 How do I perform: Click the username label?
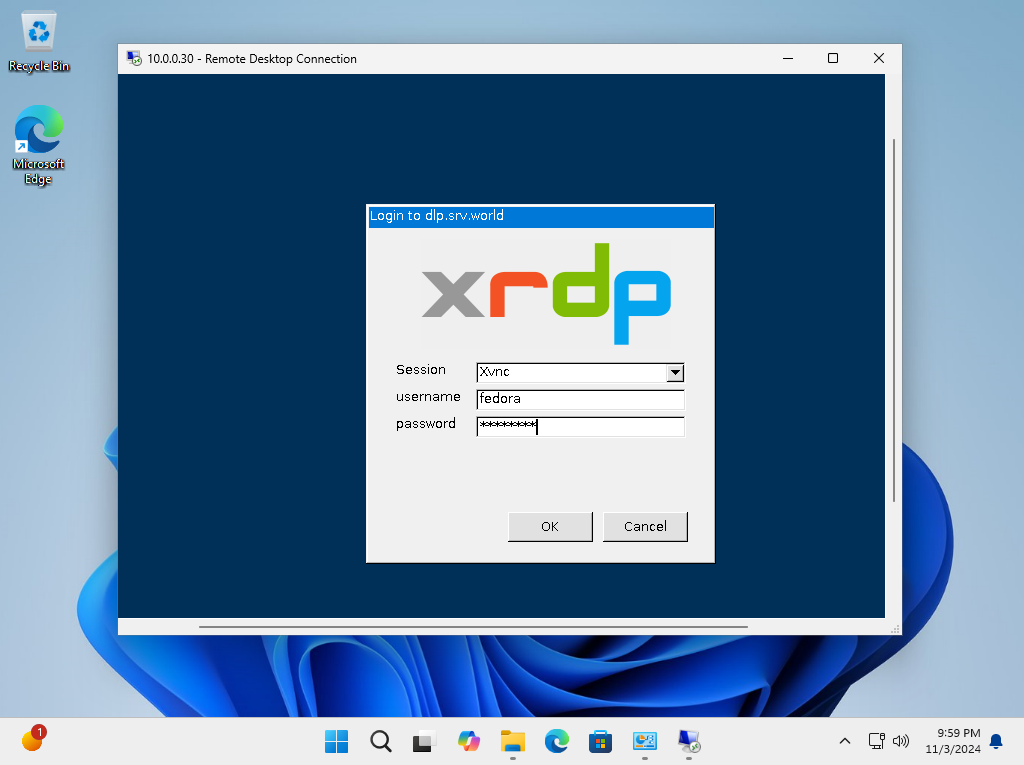coord(428,397)
